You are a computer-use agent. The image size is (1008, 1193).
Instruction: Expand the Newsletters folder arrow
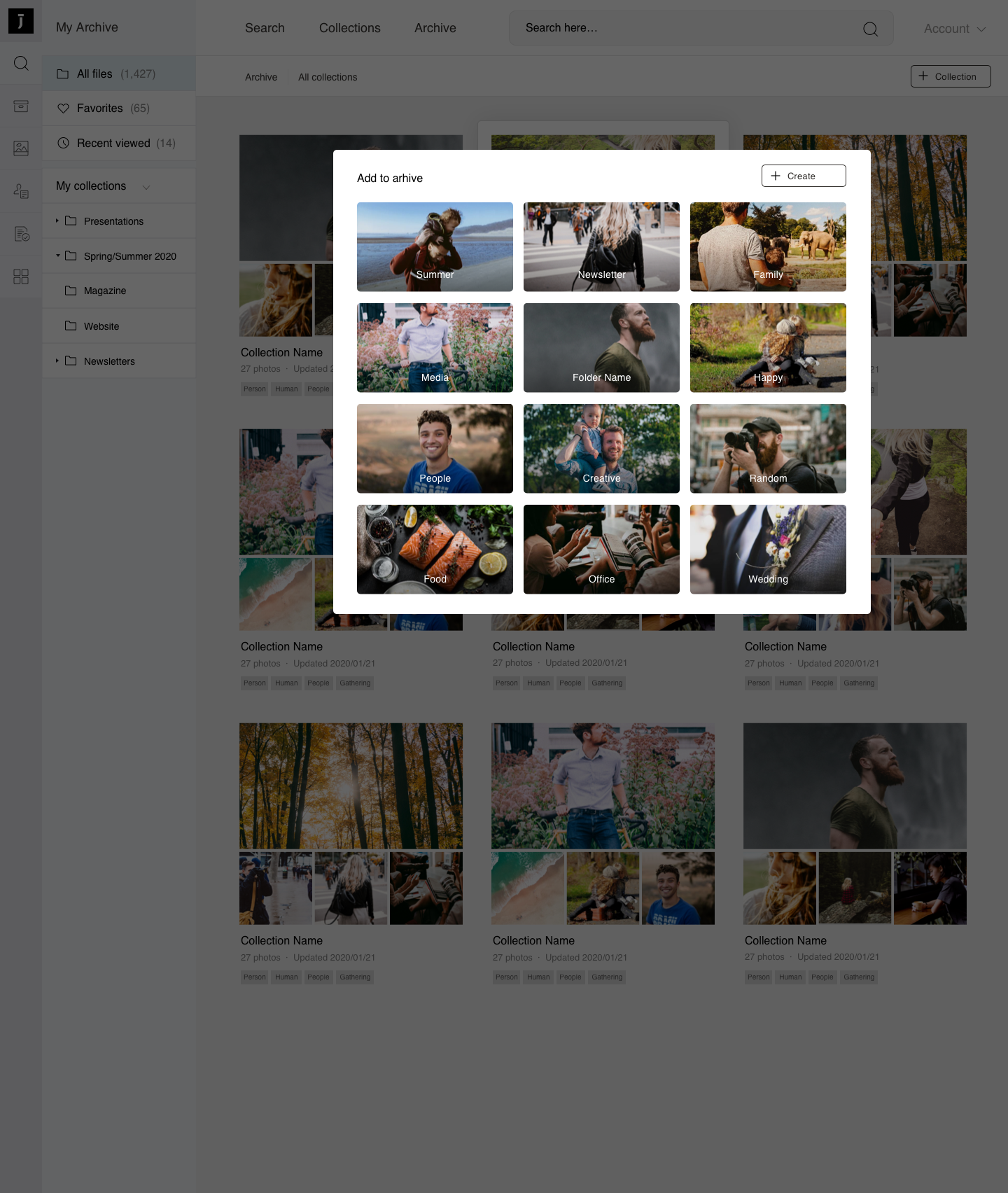pyautogui.click(x=57, y=361)
